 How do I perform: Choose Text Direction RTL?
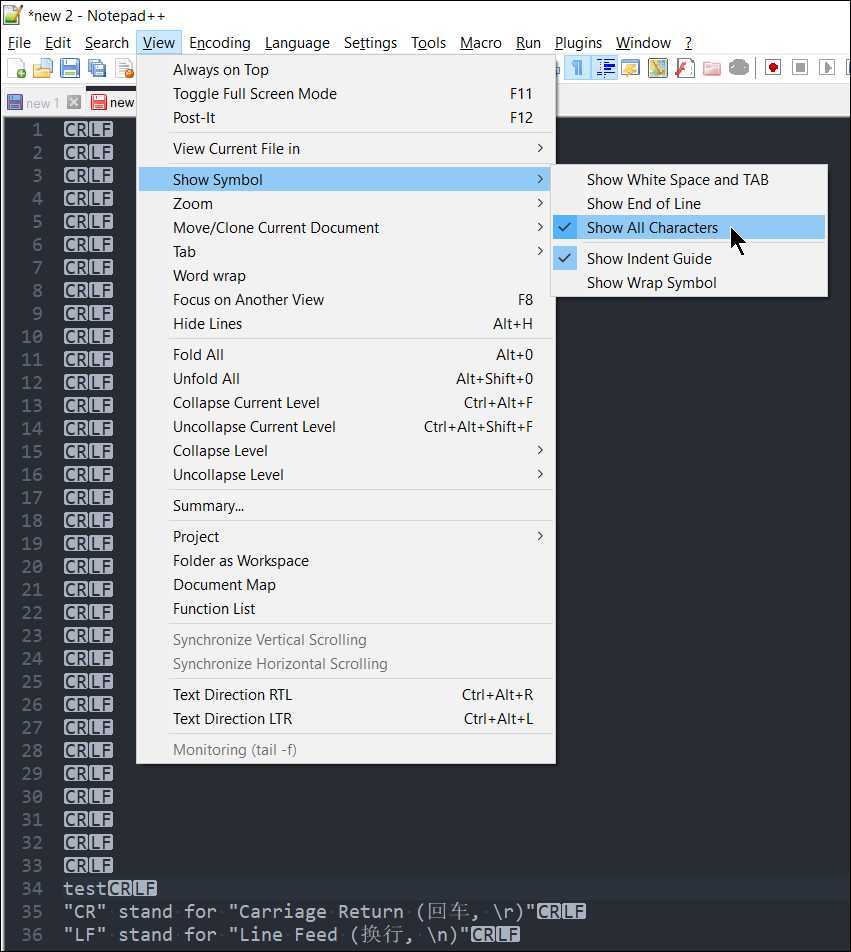(346, 695)
